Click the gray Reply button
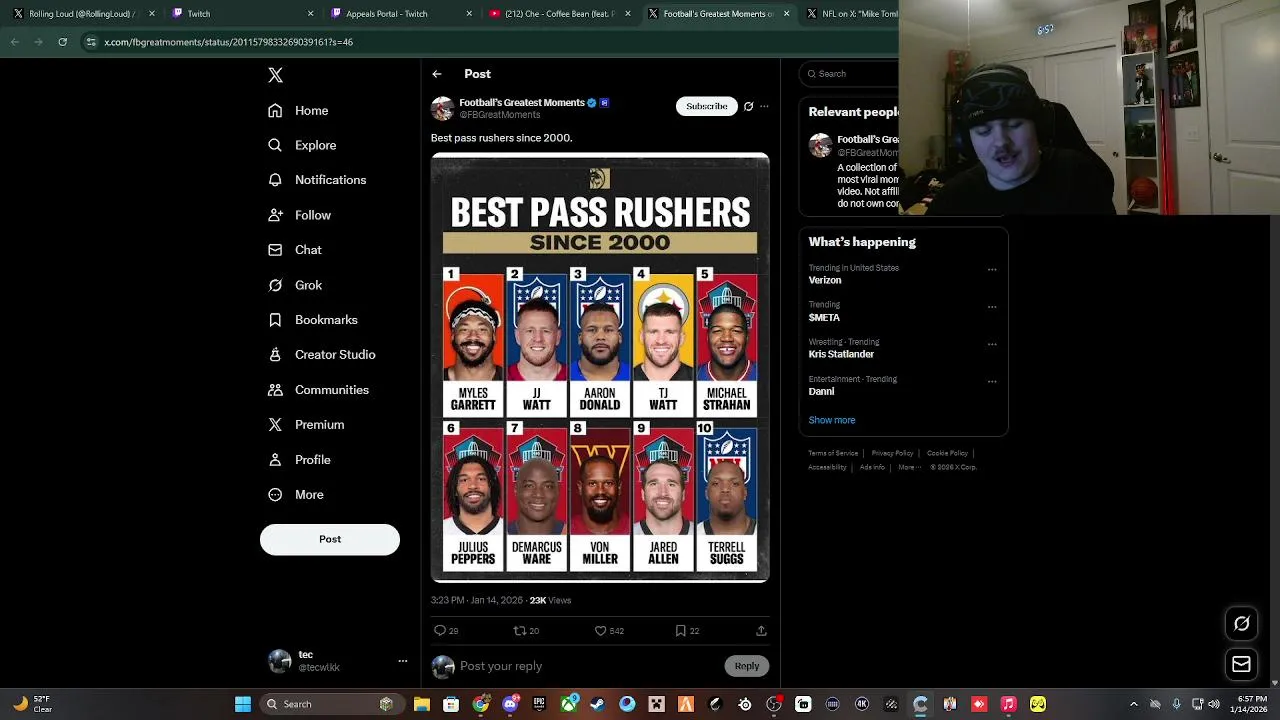This screenshot has height=720, width=1280. point(747,666)
